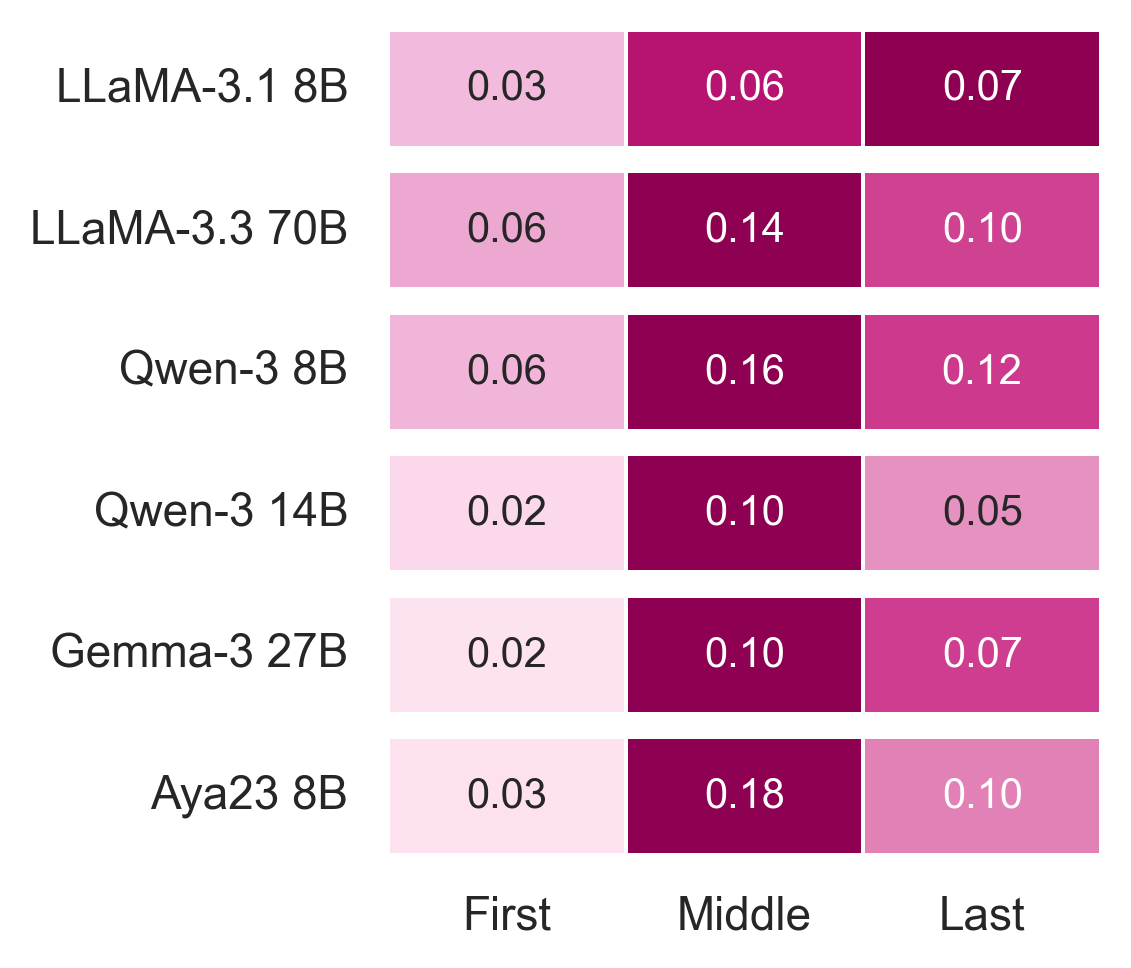Click the Gemma-3 27B Last cell
The width and height of the screenshot is (1131, 968).
[982, 654]
